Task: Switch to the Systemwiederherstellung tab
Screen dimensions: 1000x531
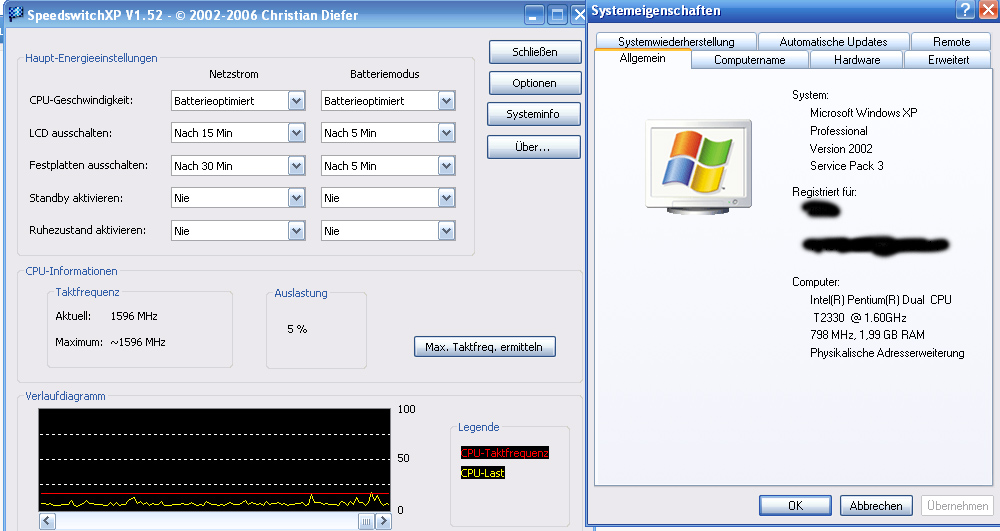Action: 676,41
